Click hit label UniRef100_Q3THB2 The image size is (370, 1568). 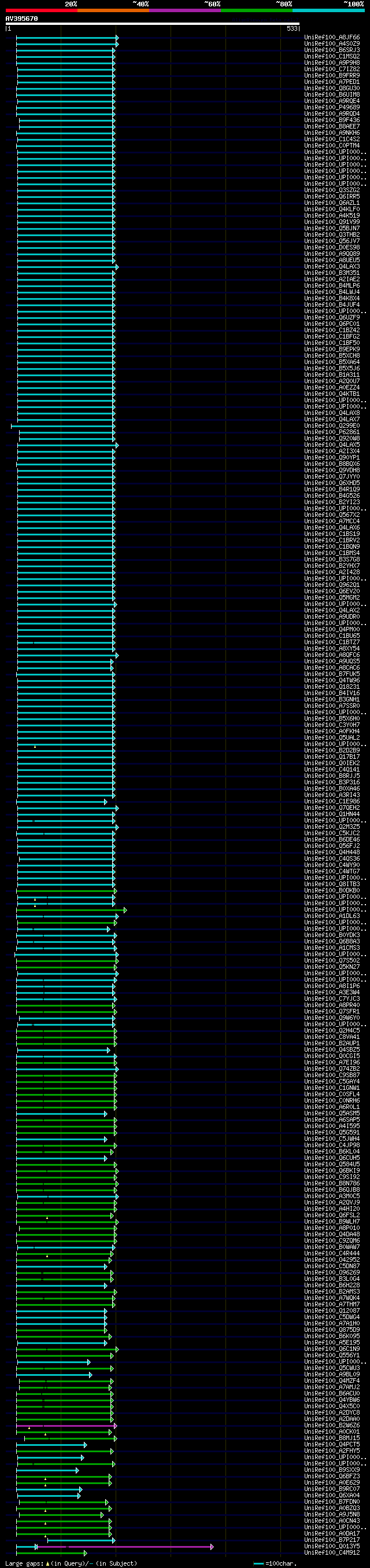click(x=332, y=235)
